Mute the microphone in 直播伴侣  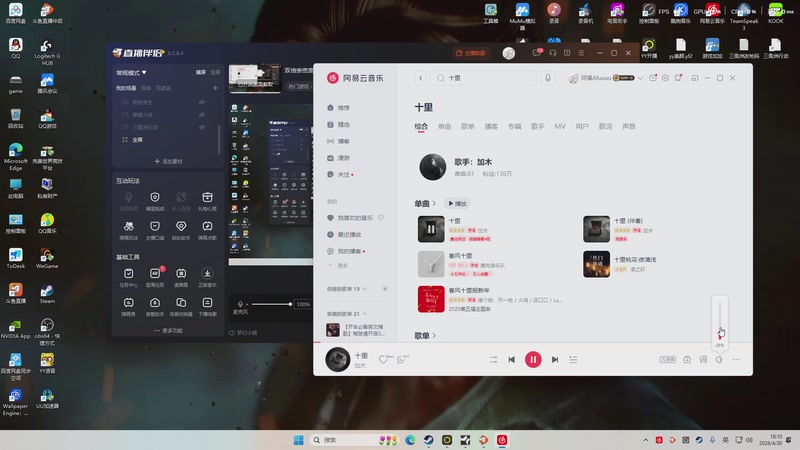click(x=240, y=304)
